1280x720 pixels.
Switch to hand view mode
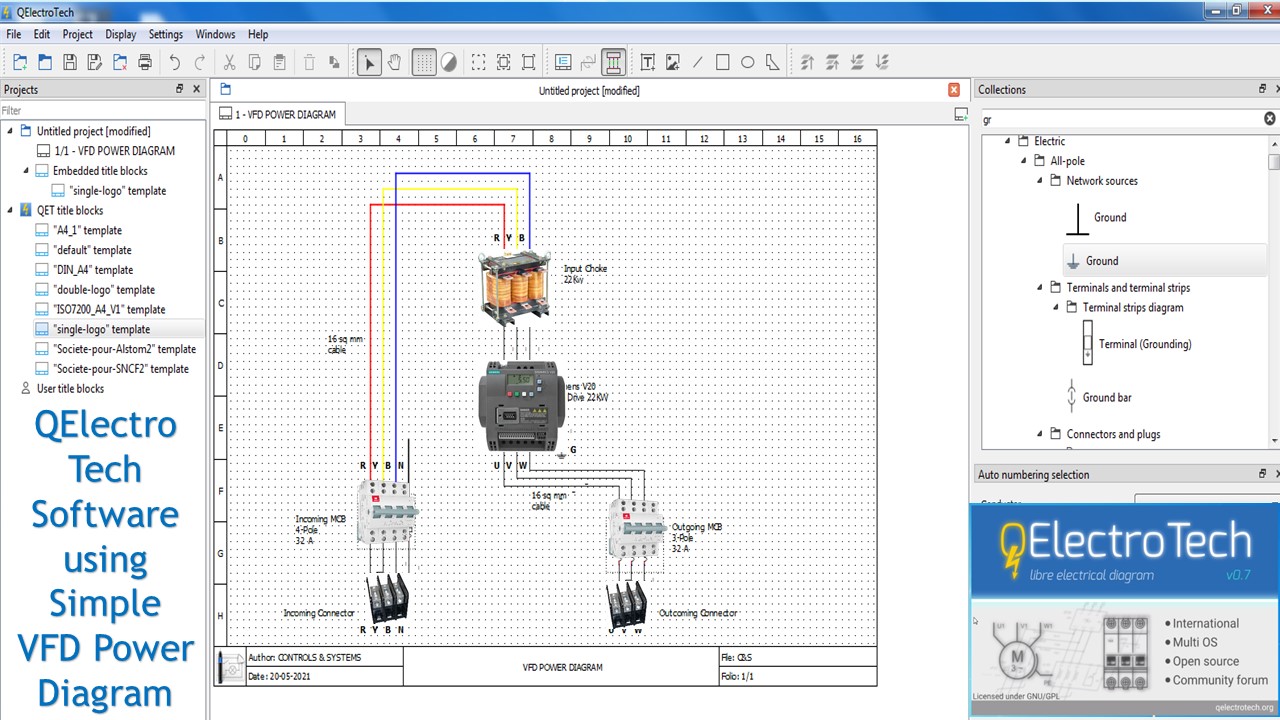click(394, 62)
